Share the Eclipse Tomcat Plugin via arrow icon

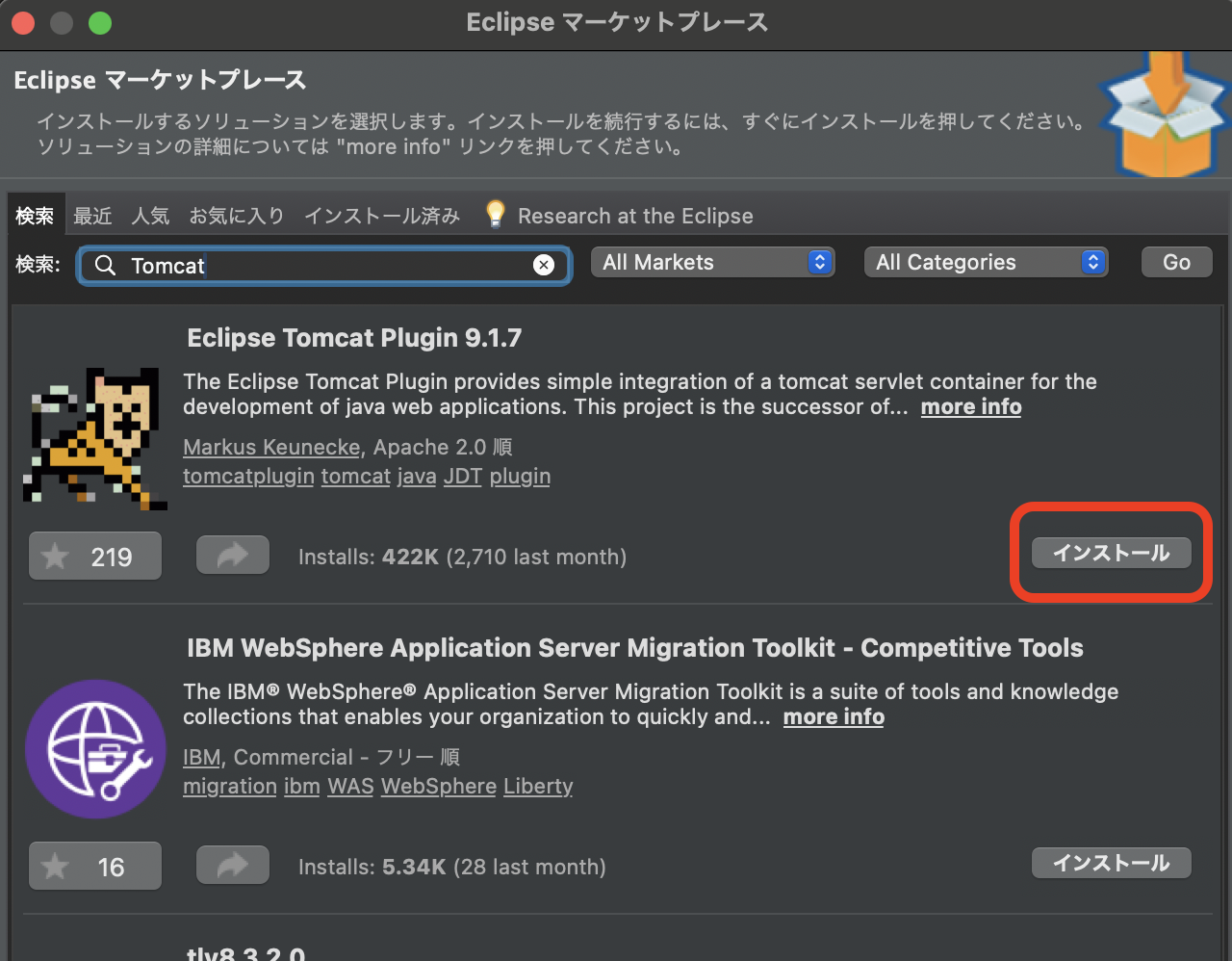pos(232,555)
